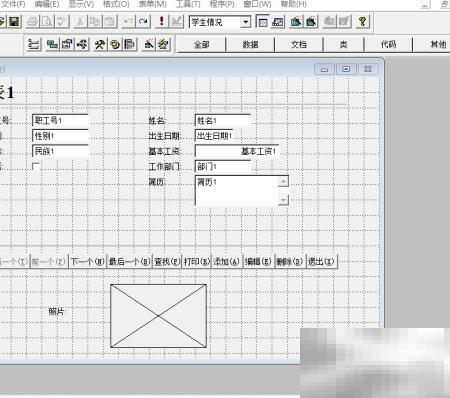
Task: Open the 表单(M) menu
Action: (153, 4)
